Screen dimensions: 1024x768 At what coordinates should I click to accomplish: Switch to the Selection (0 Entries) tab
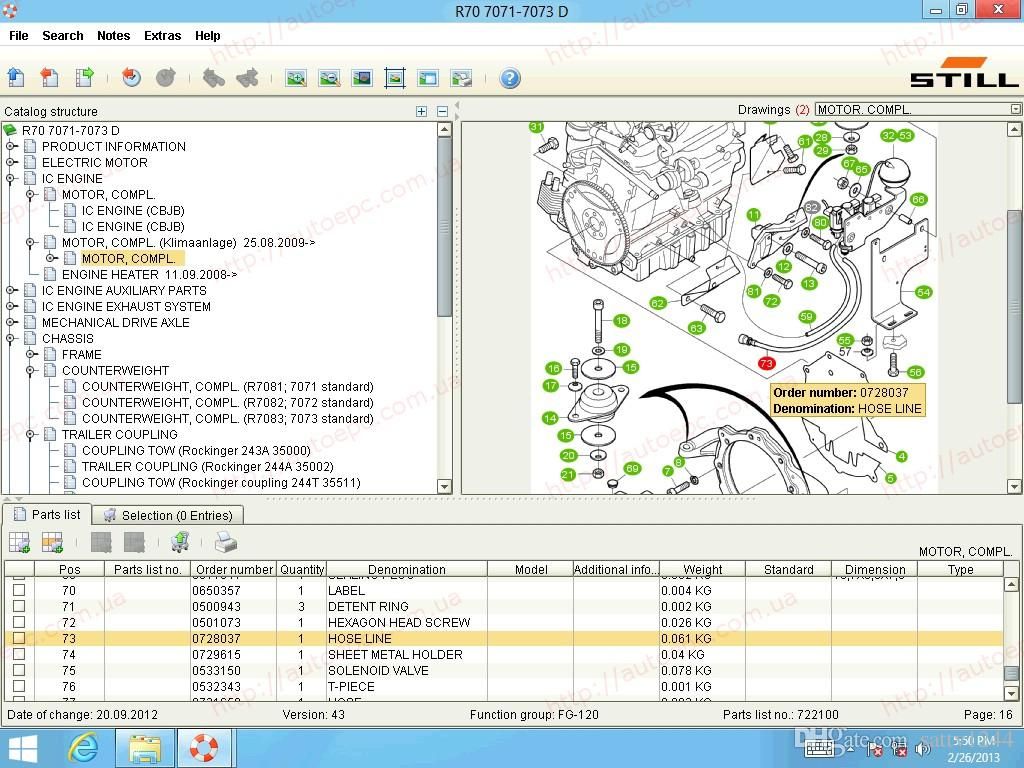tap(168, 515)
